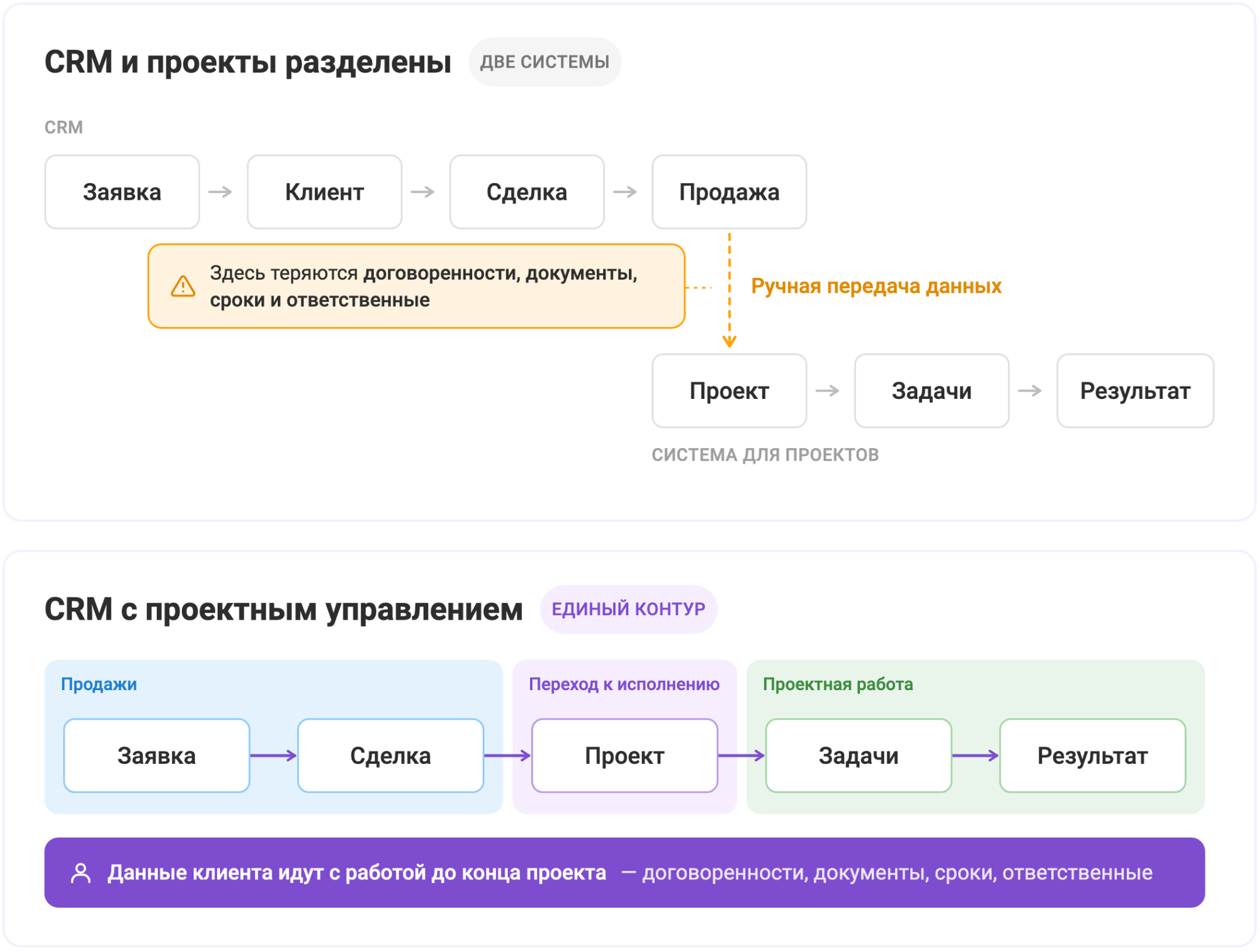
Task: Click the purple arrow between green Задачи and Результат
Action: (976, 755)
